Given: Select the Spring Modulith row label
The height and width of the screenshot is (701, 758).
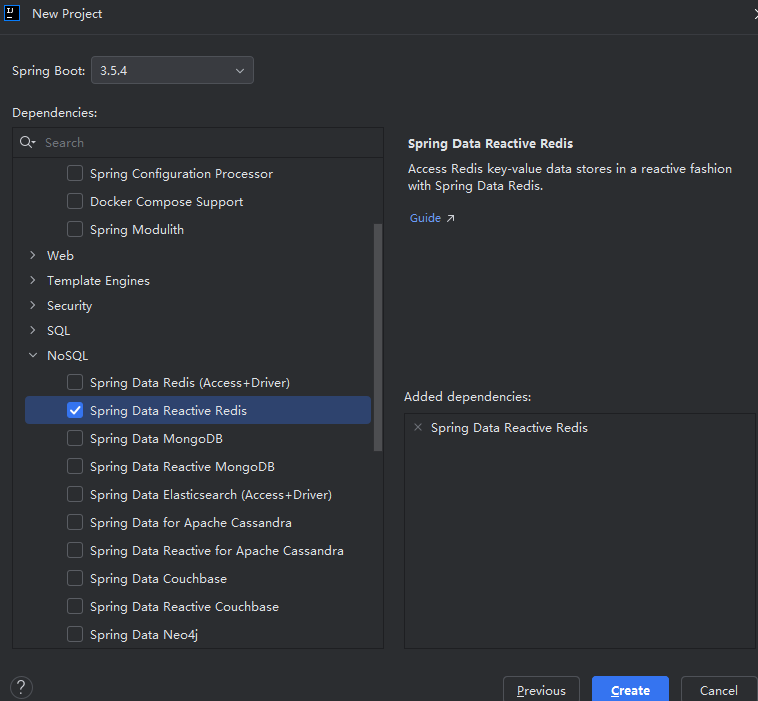Looking at the screenshot, I should coord(137,230).
